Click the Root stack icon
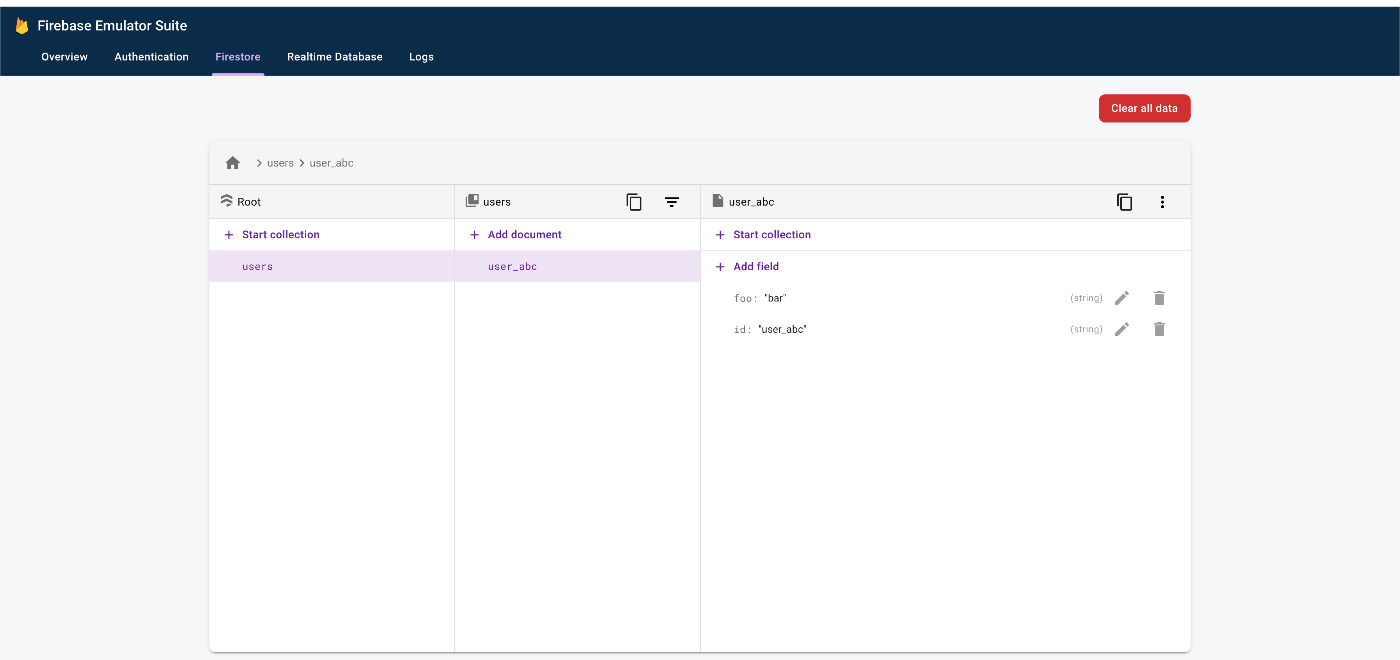1400x660 pixels. pos(227,201)
